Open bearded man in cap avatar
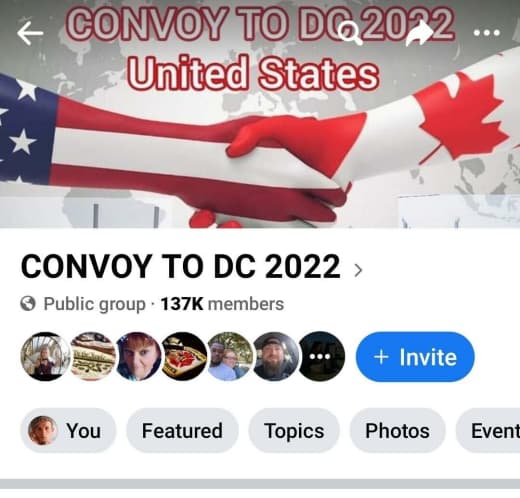The height and width of the screenshot is (498, 520). point(276,356)
